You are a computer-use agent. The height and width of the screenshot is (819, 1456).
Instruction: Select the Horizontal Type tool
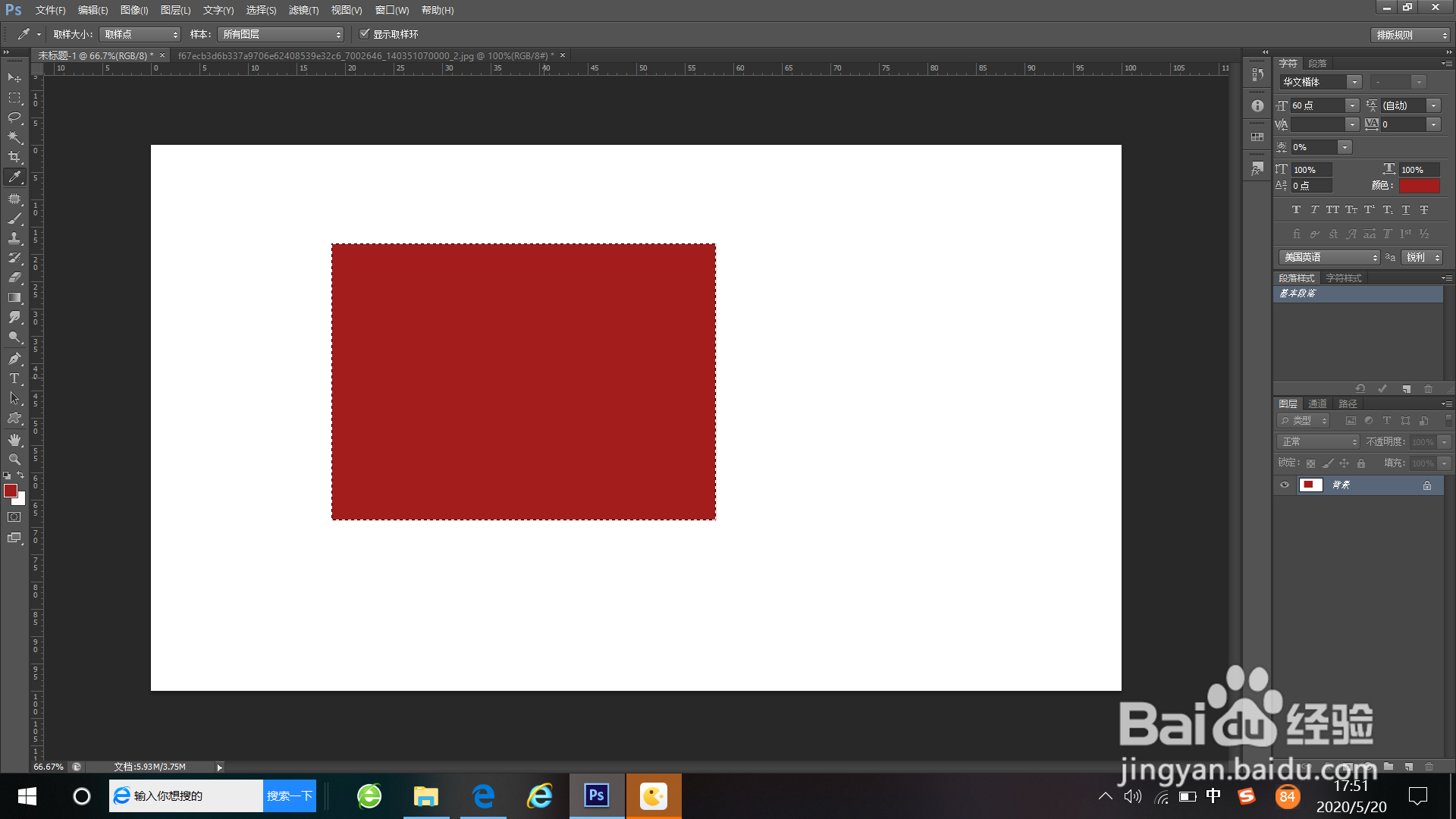tap(14, 378)
